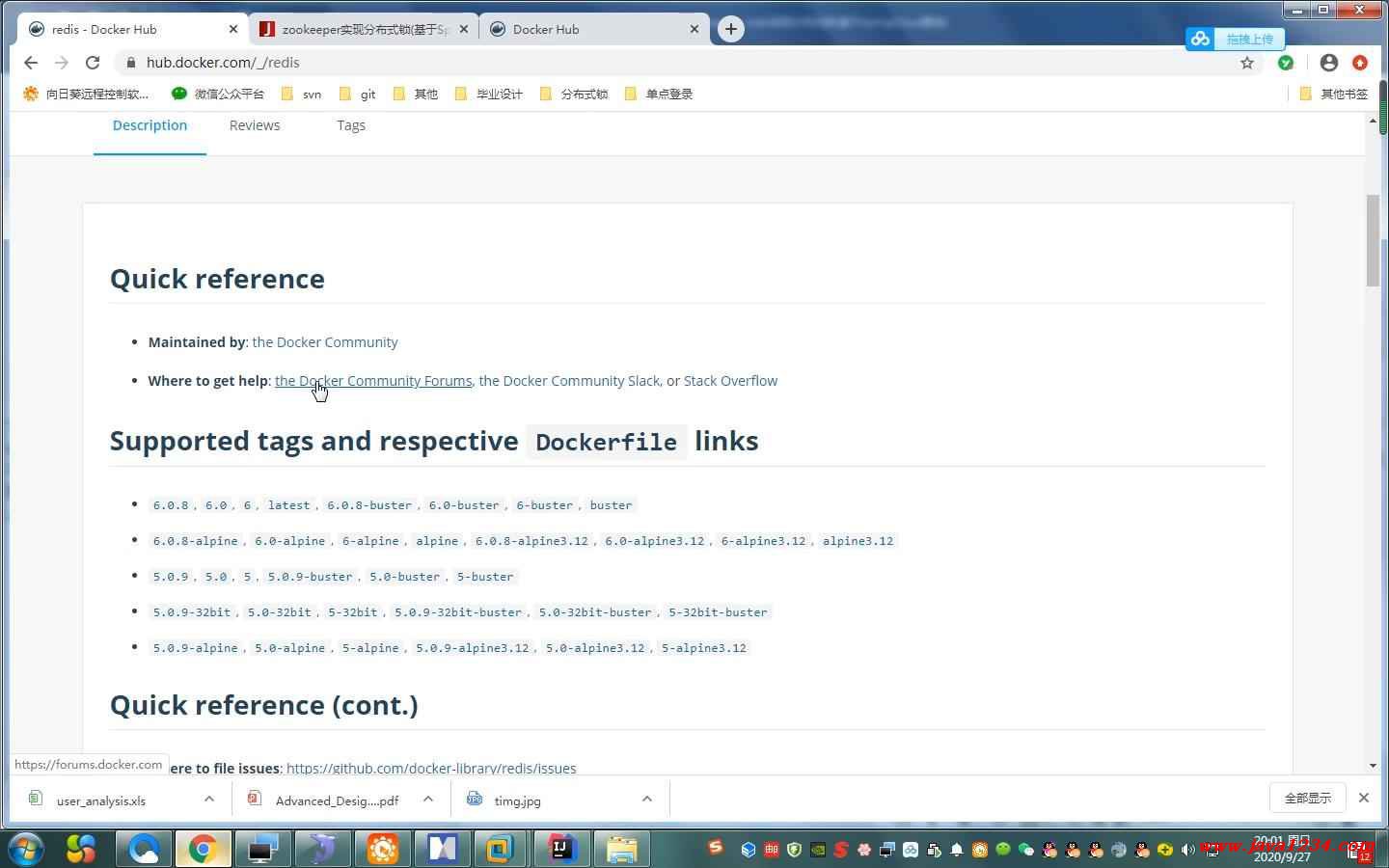Open the 其他书签 bookmarks folder
The height and width of the screenshot is (868, 1389).
[x=1334, y=94]
